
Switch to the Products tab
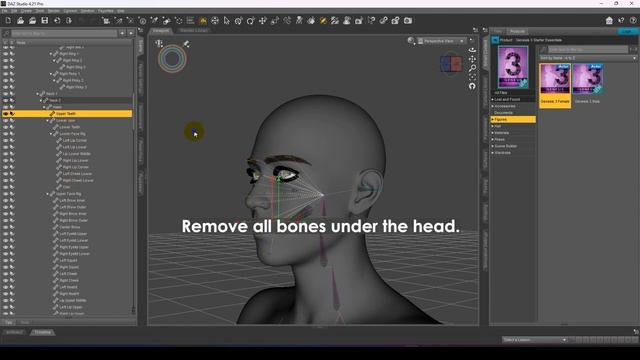tap(517, 31)
